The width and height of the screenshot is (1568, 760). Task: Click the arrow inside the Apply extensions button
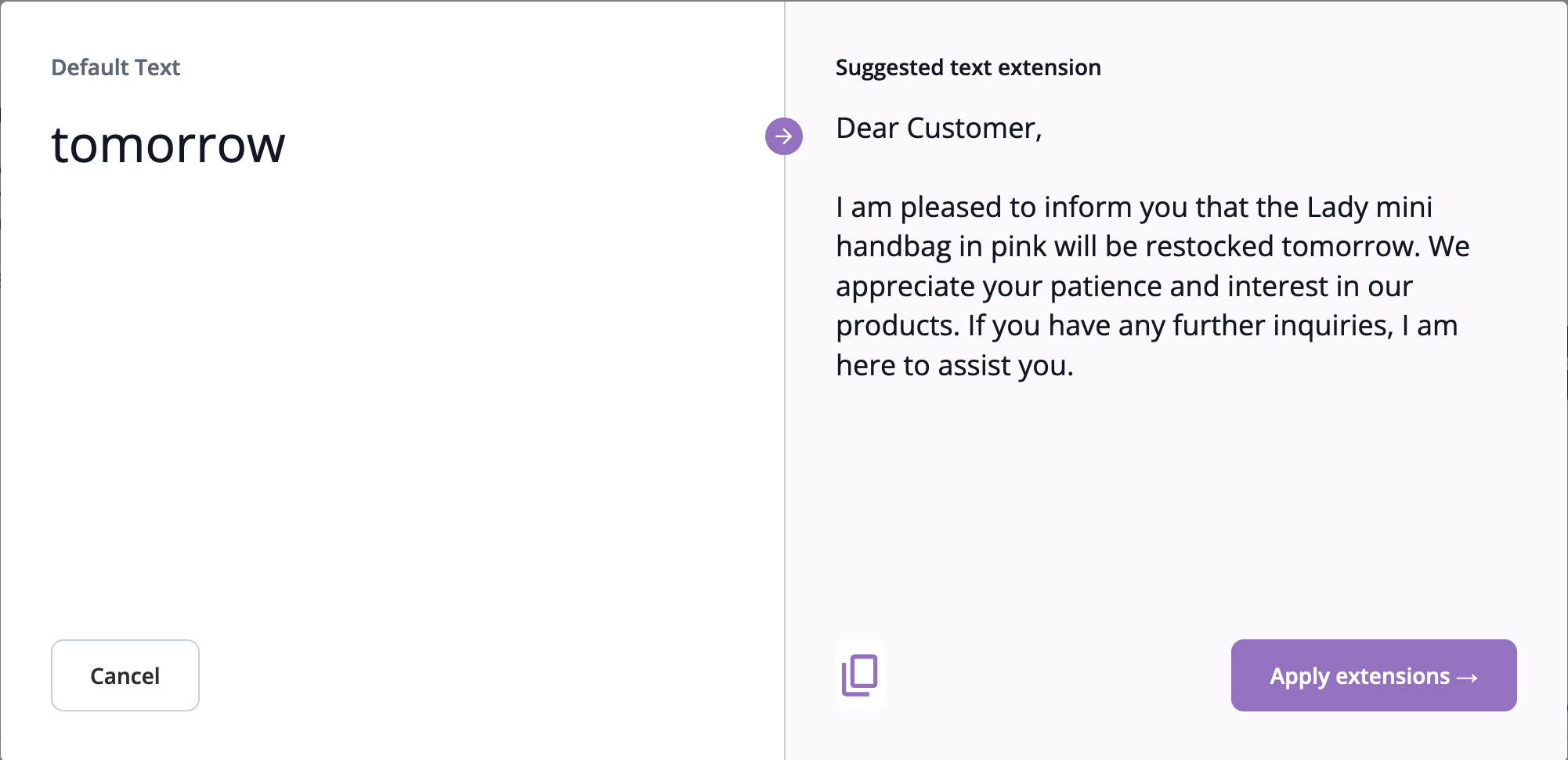pyautogui.click(x=1467, y=677)
